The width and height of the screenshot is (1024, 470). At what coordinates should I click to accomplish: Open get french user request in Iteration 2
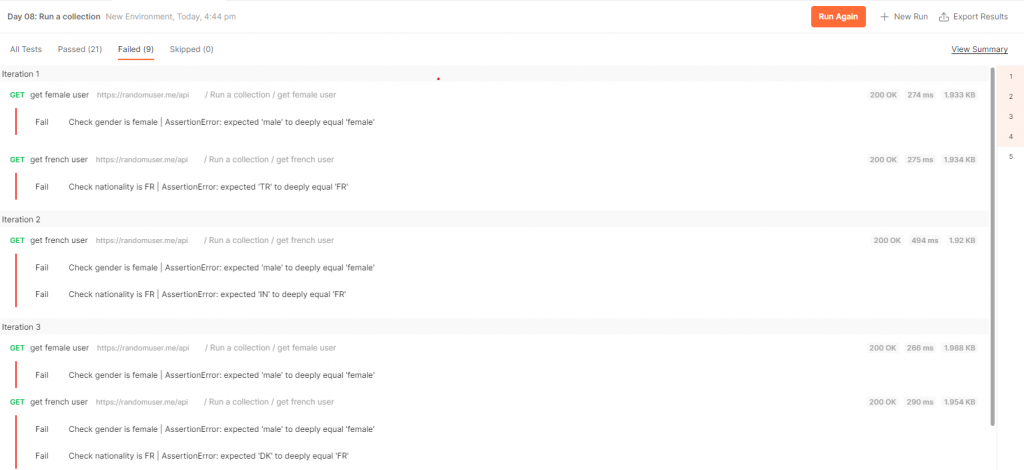59,240
